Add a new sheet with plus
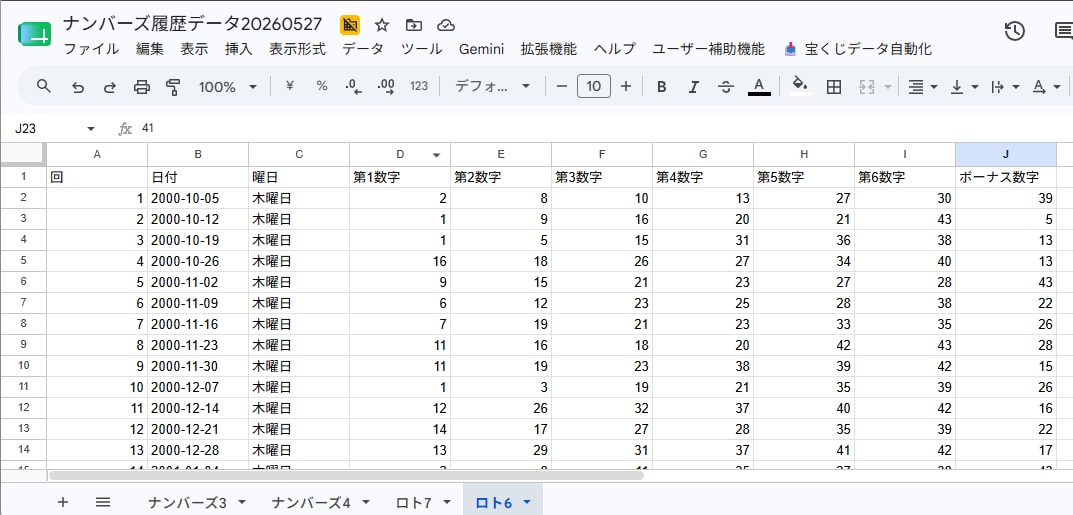 pyautogui.click(x=63, y=502)
